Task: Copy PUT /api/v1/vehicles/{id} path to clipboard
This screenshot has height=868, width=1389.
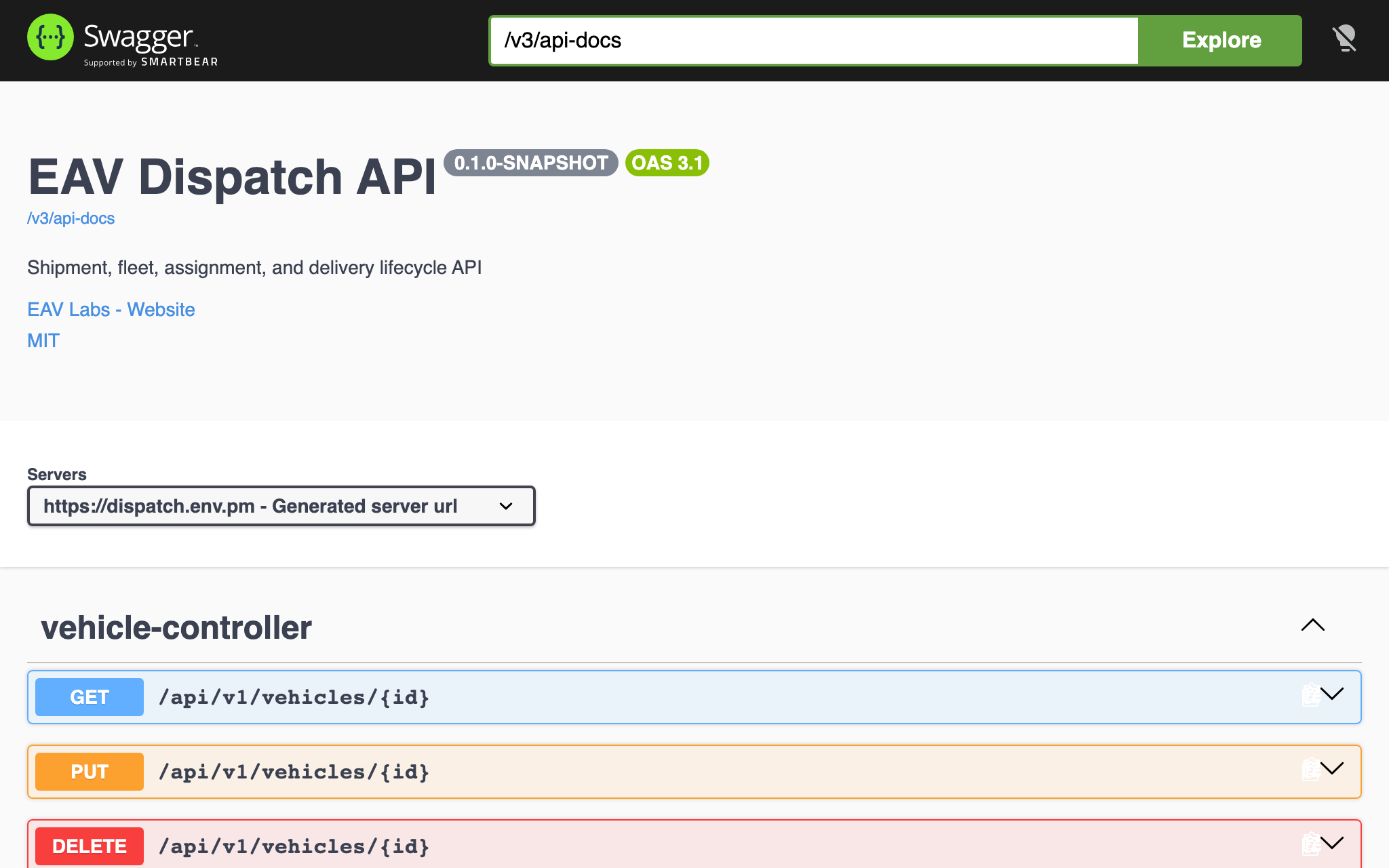Action: pos(1310,771)
